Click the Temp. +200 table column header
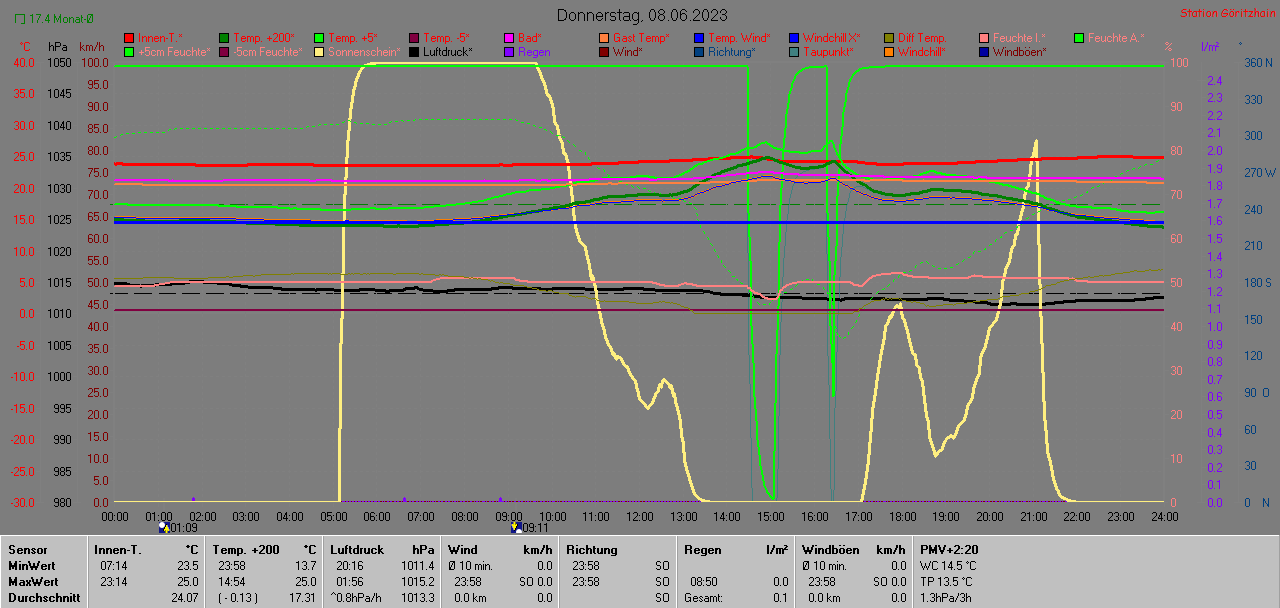 pyautogui.click(x=246, y=550)
